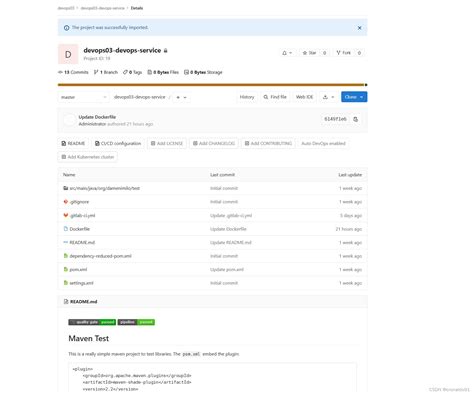Open Update .gitlab-ci.yml last commit link

click(231, 216)
